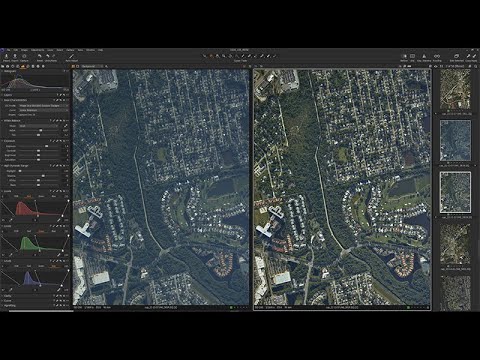Collapse the High Dynamic Range panel

pyautogui.click(x=2, y=166)
